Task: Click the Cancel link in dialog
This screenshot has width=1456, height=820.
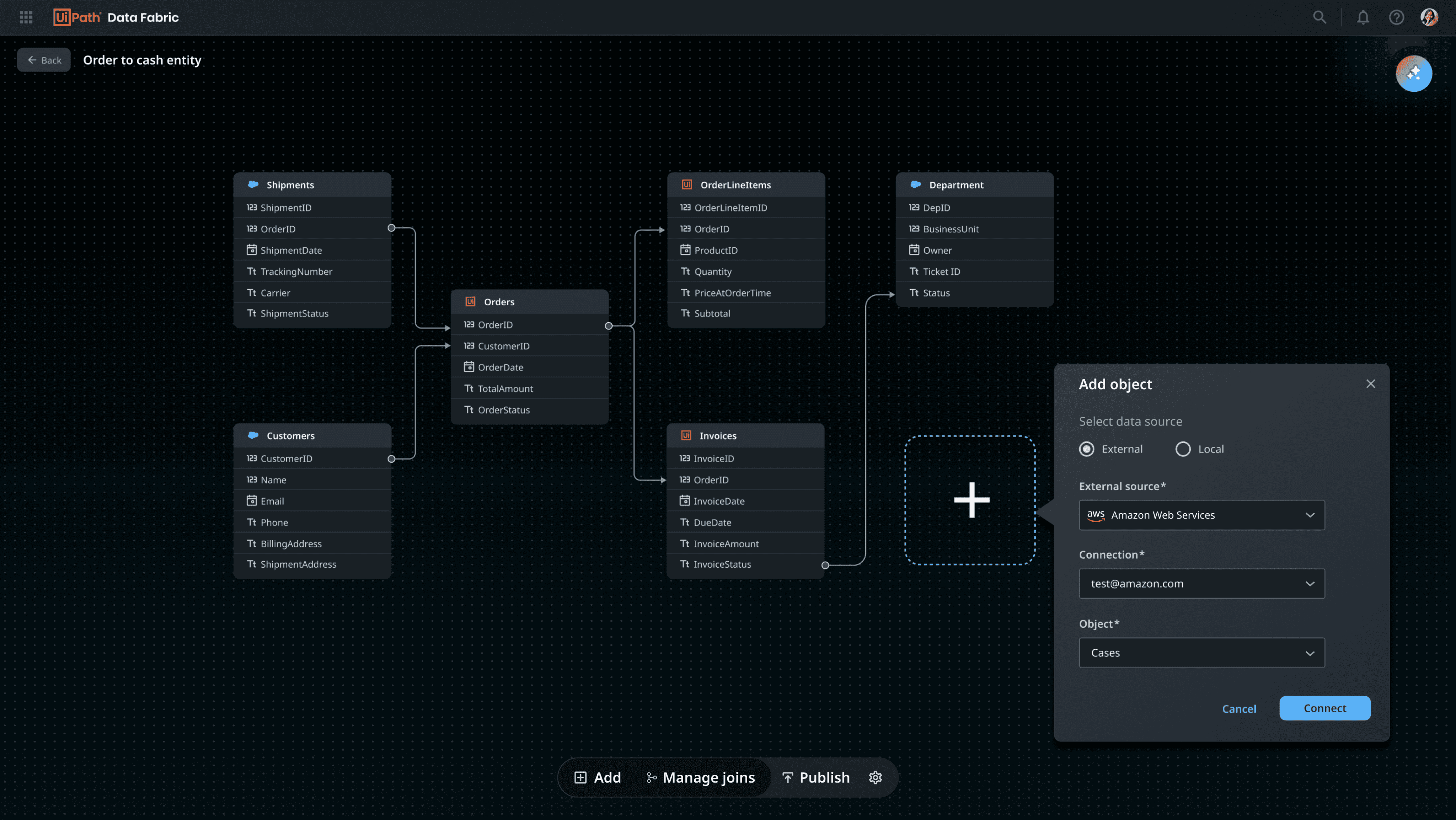Action: tap(1239, 709)
